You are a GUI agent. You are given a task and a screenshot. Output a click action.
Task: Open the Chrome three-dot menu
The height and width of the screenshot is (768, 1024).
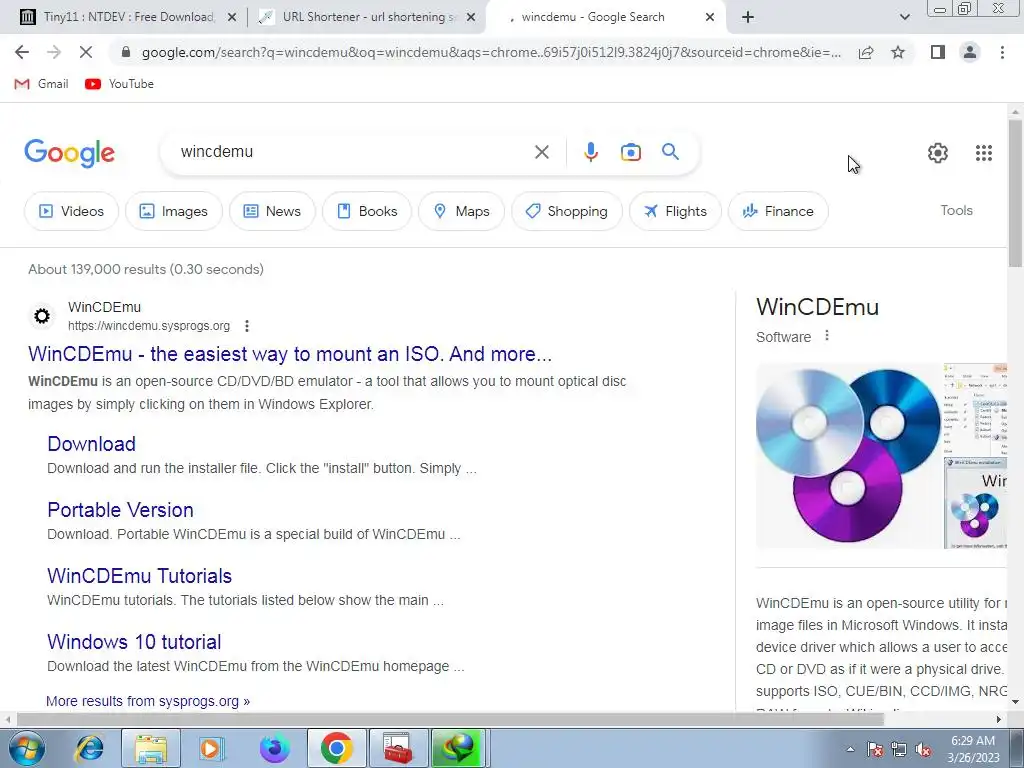pos(1002,52)
